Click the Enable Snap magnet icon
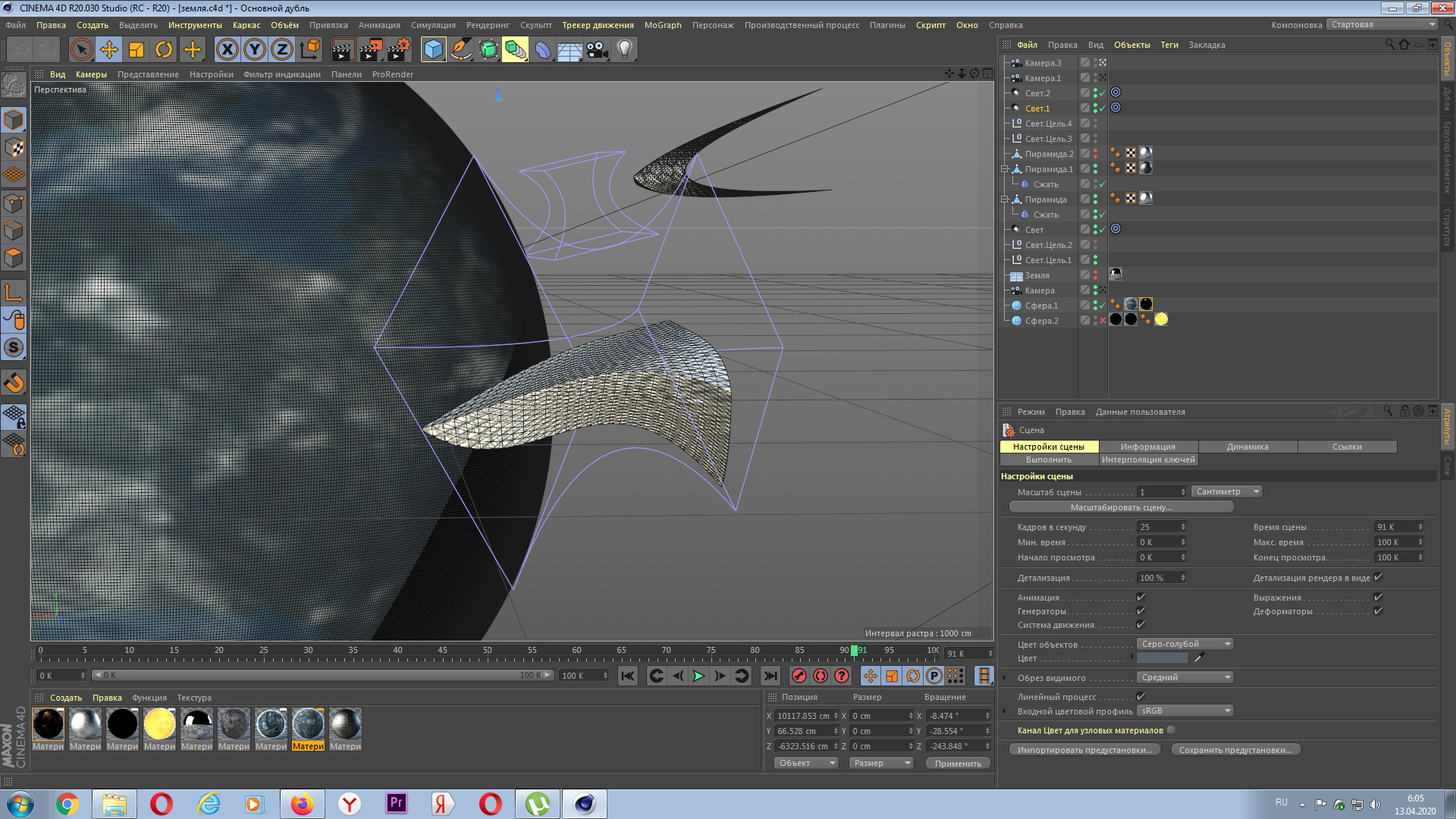Image resolution: width=1456 pixels, height=819 pixels. point(14,383)
